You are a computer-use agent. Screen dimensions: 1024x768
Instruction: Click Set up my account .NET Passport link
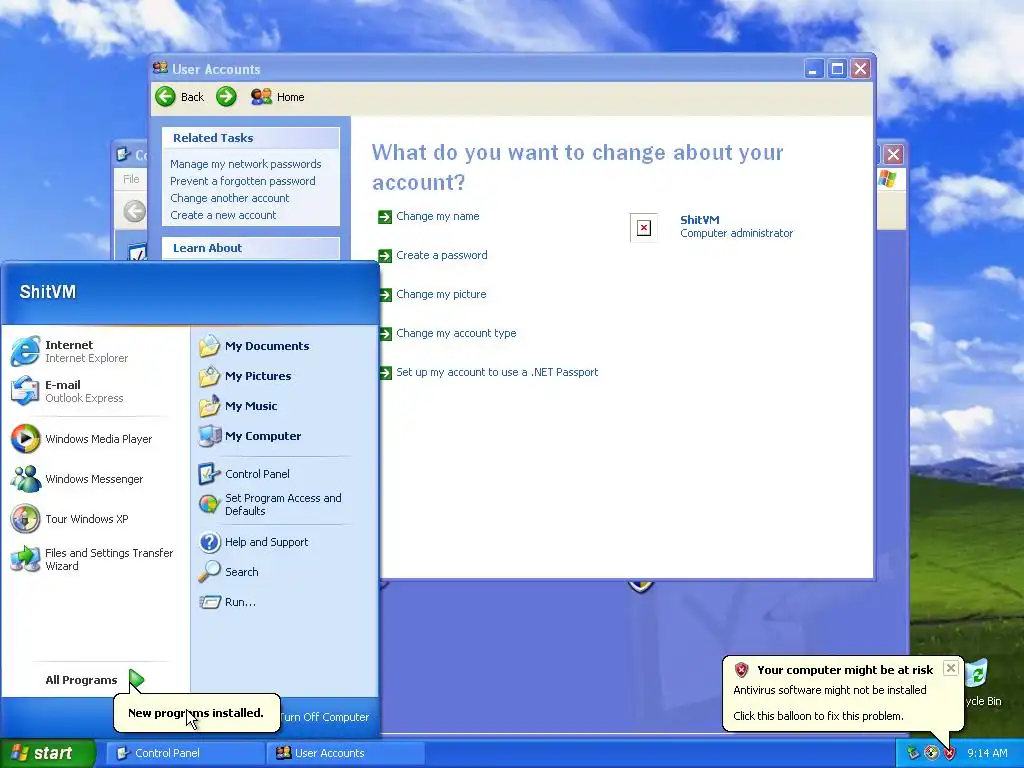(497, 372)
